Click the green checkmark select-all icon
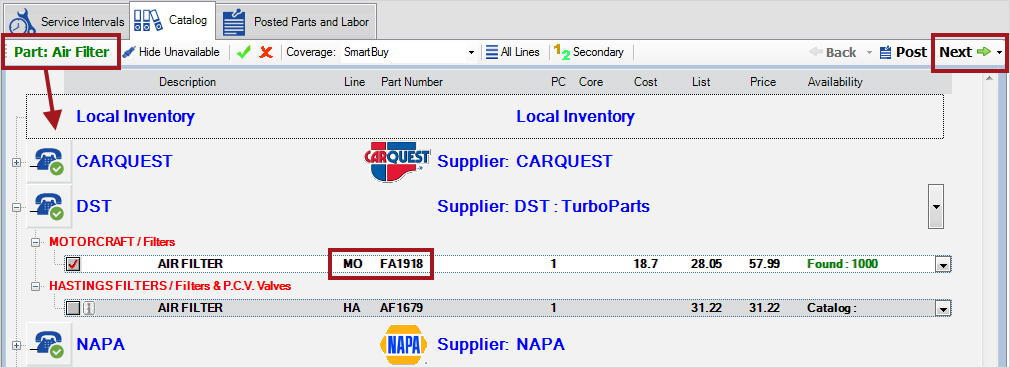1010x368 pixels. click(x=244, y=52)
